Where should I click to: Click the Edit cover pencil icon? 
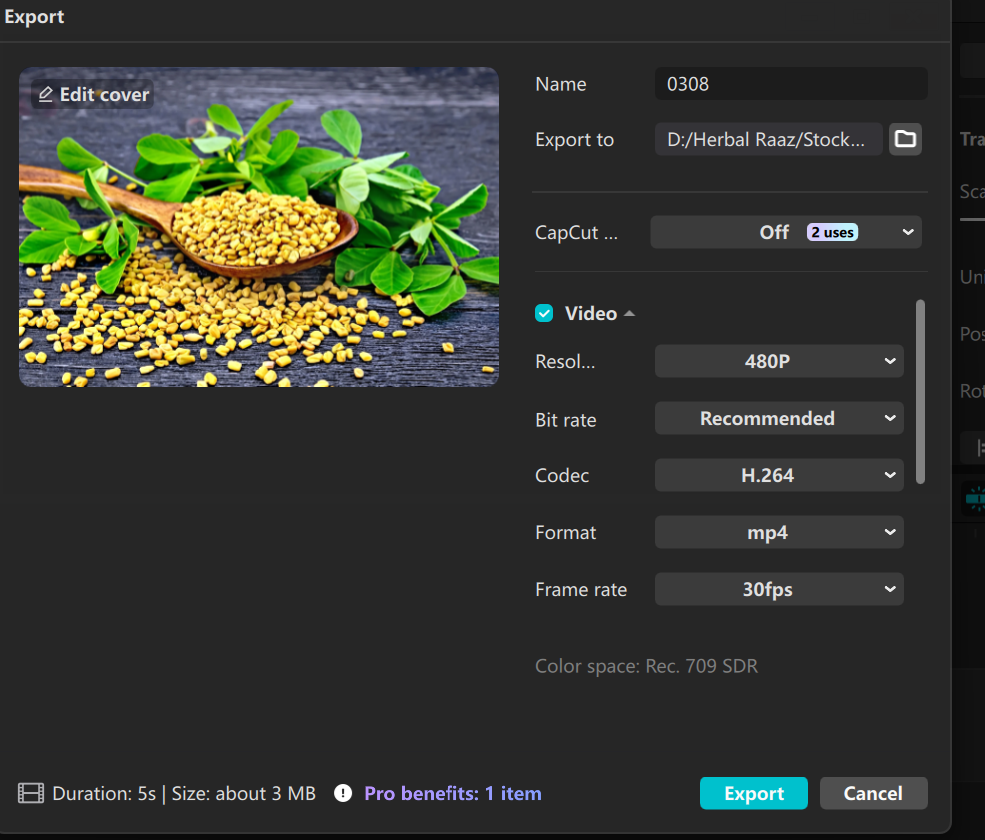45,94
